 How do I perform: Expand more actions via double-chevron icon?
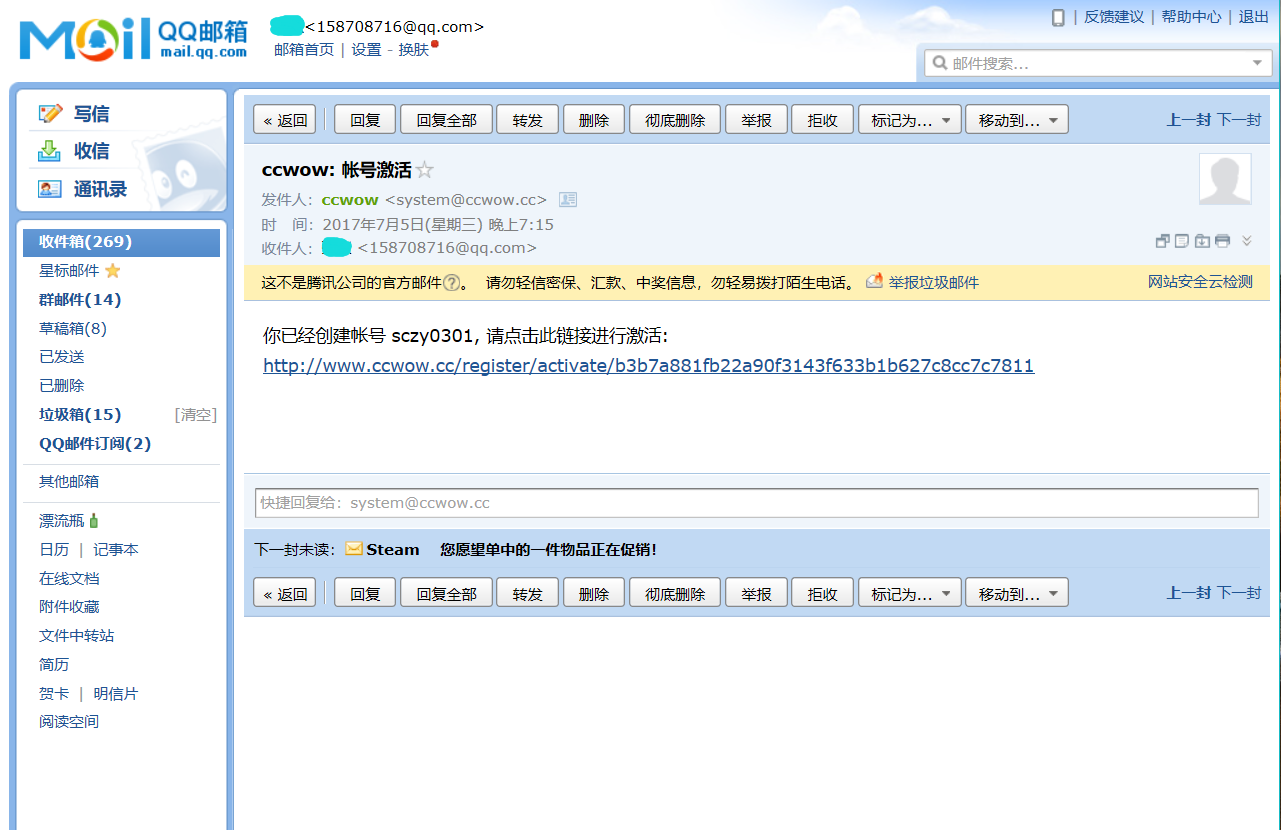(x=1245, y=240)
